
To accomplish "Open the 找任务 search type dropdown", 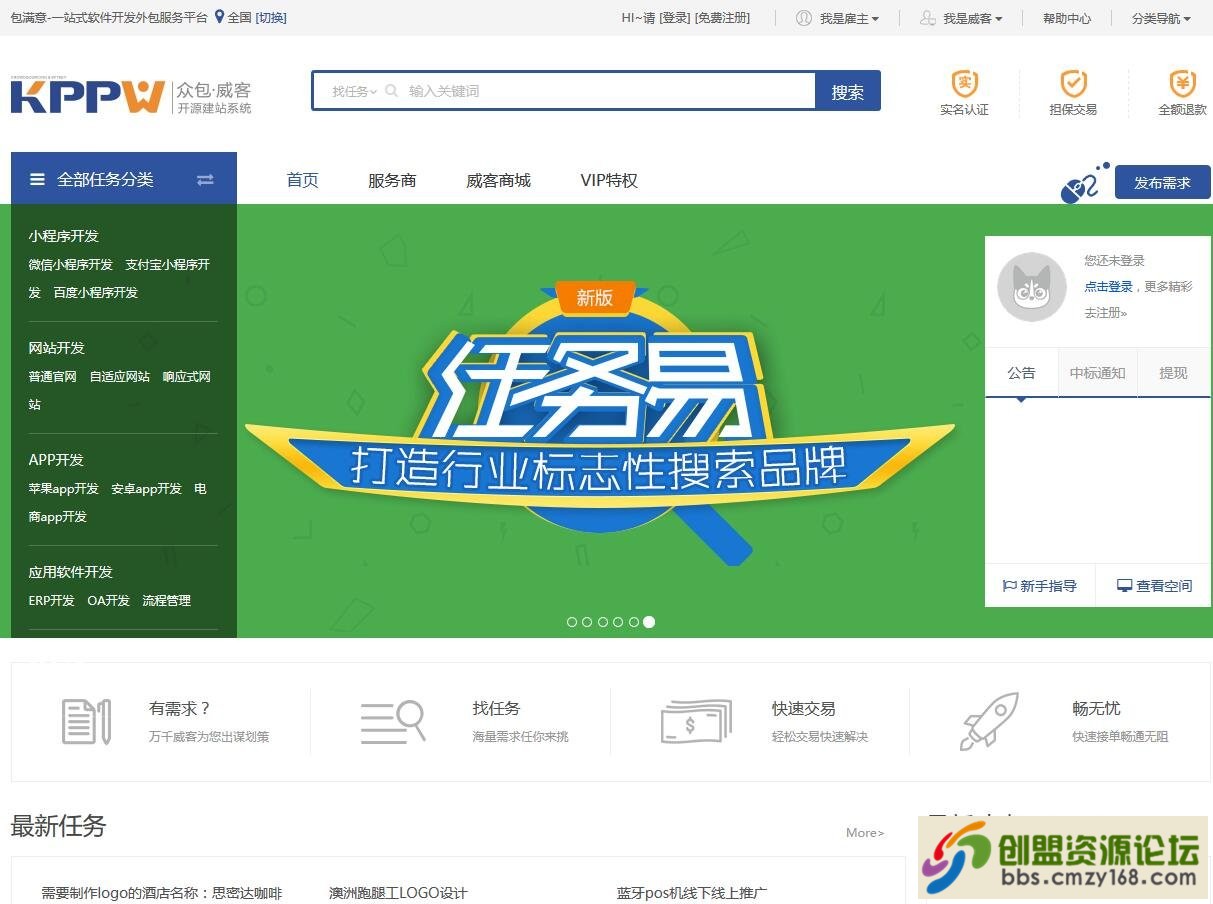I will [x=354, y=91].
